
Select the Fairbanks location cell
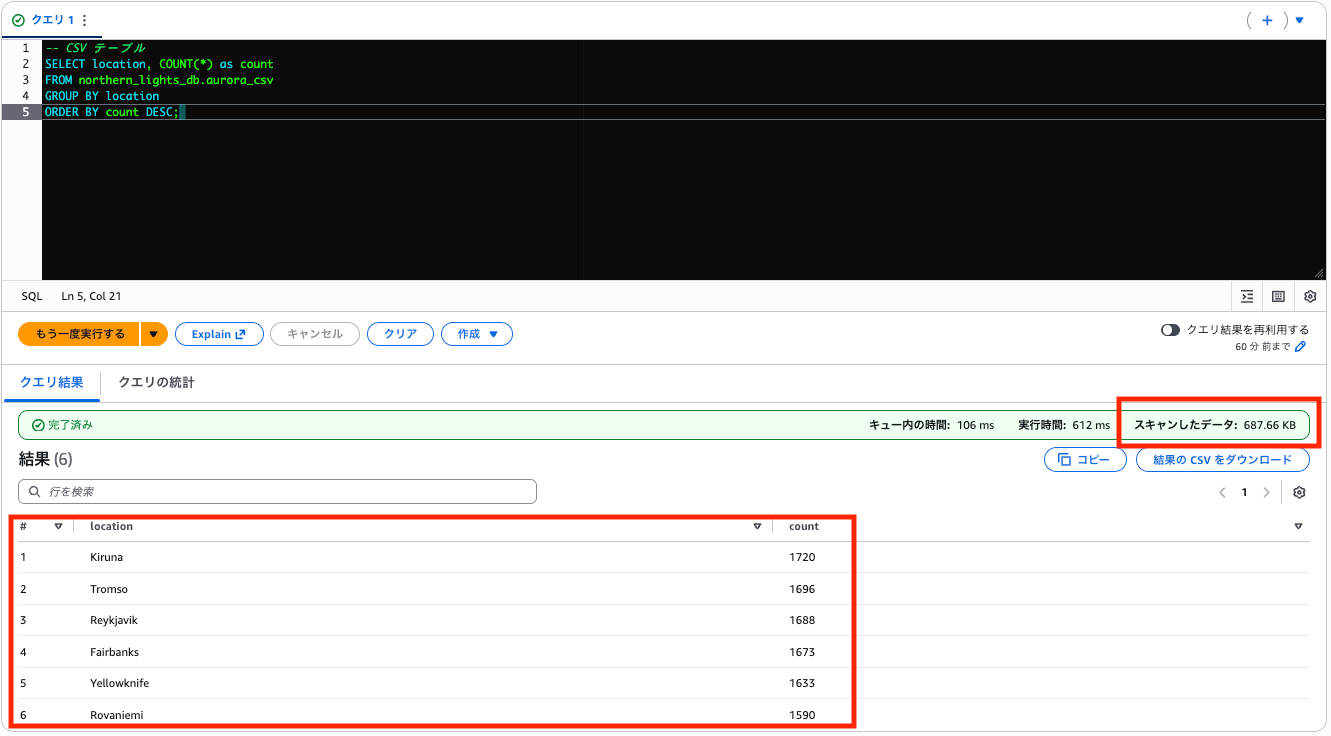pos(114,652)
